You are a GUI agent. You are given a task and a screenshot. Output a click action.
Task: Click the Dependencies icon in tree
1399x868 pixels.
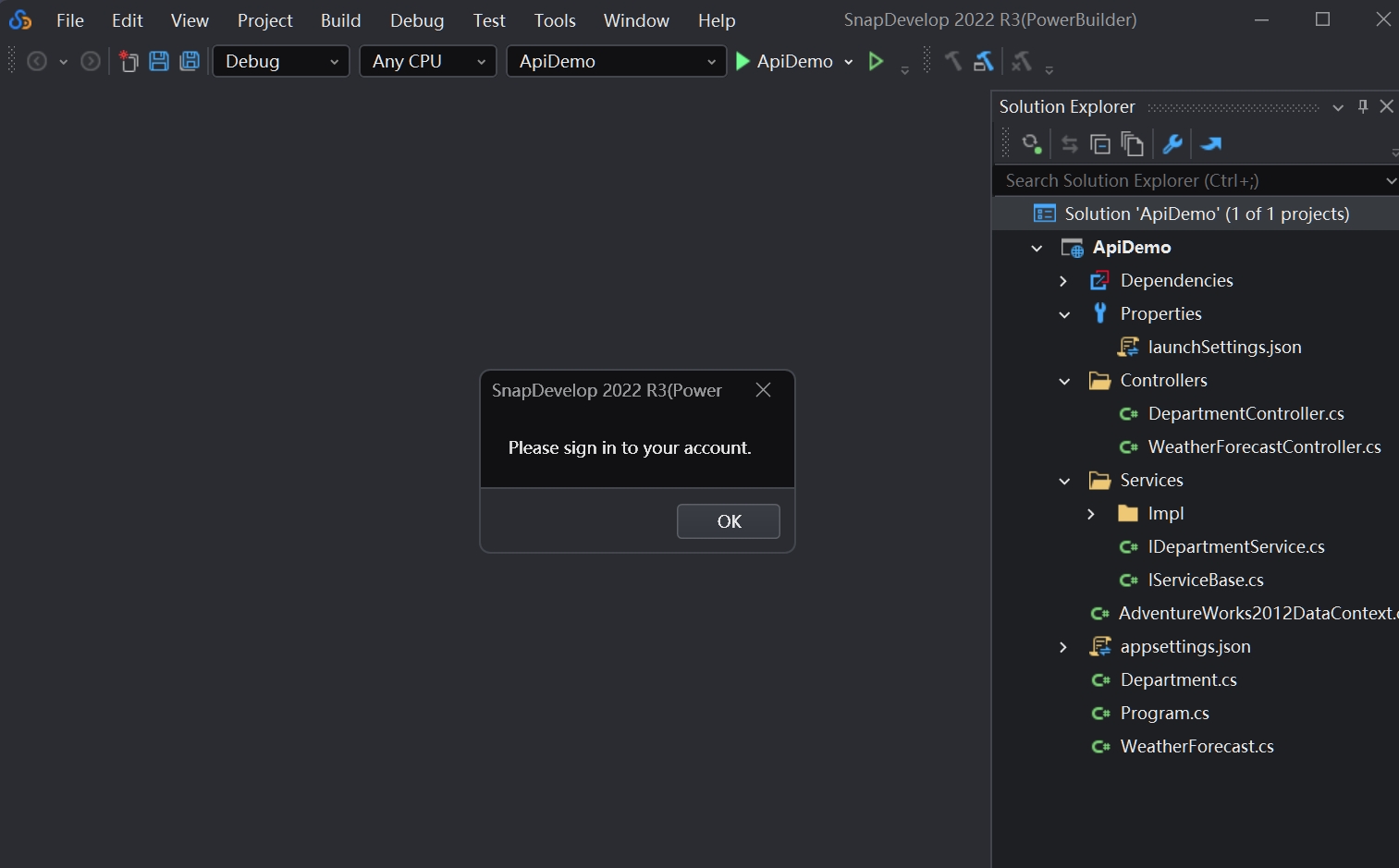(1099, 280)
